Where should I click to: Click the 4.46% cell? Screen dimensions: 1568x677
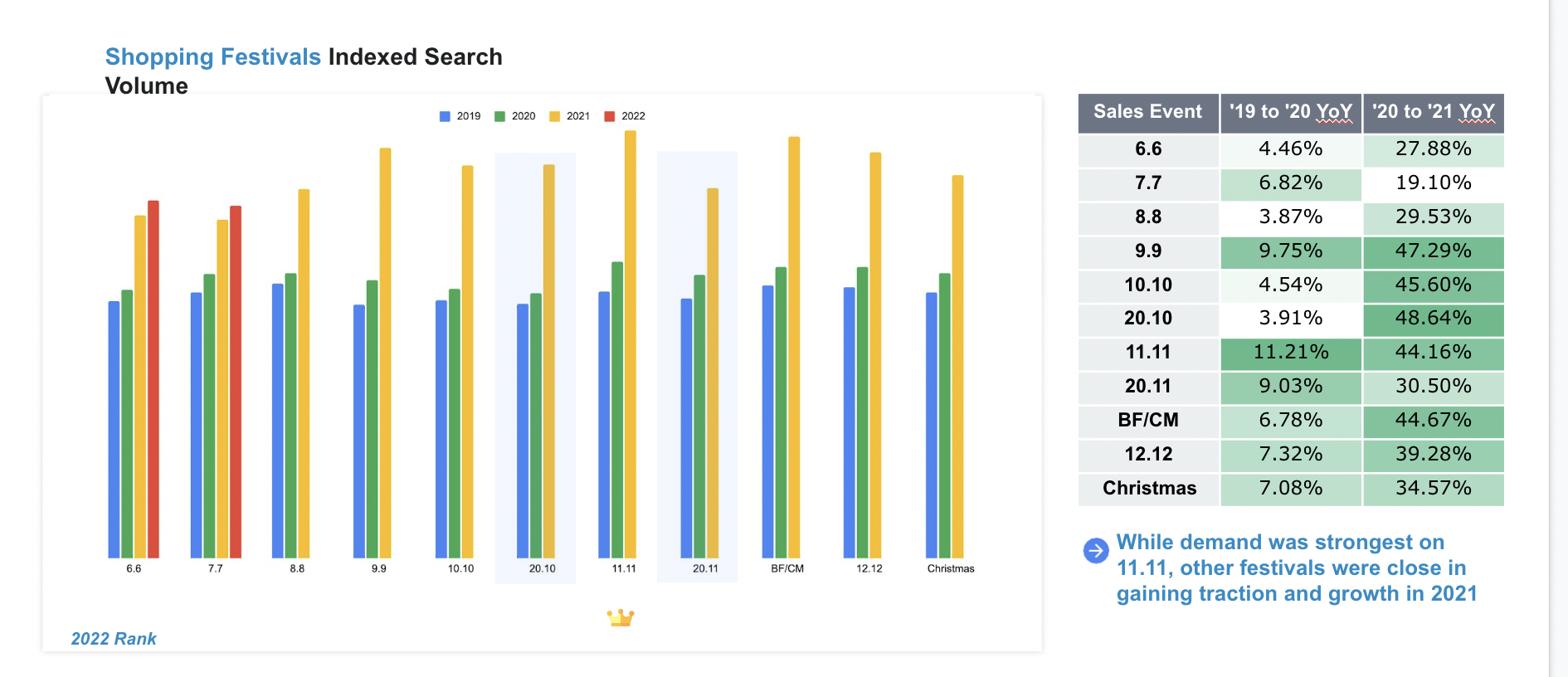(1291, 149)
